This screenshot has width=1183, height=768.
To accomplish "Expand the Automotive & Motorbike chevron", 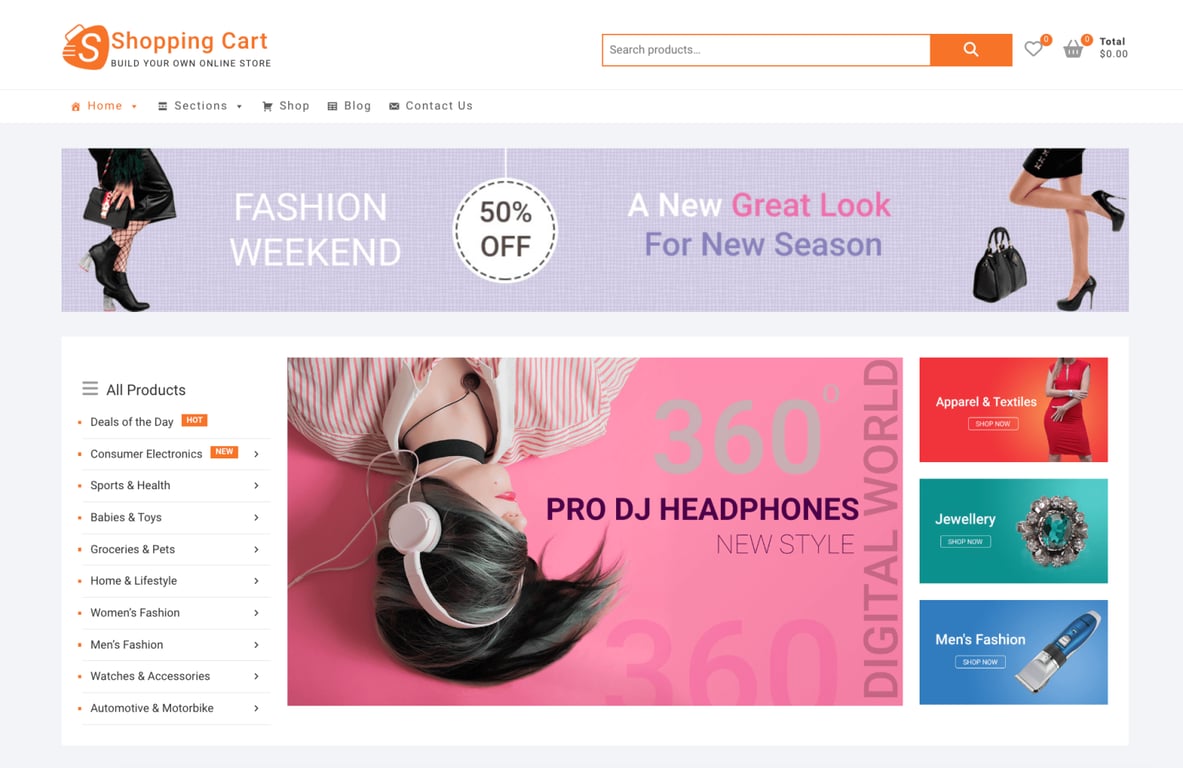I will (x=257, y=708).
